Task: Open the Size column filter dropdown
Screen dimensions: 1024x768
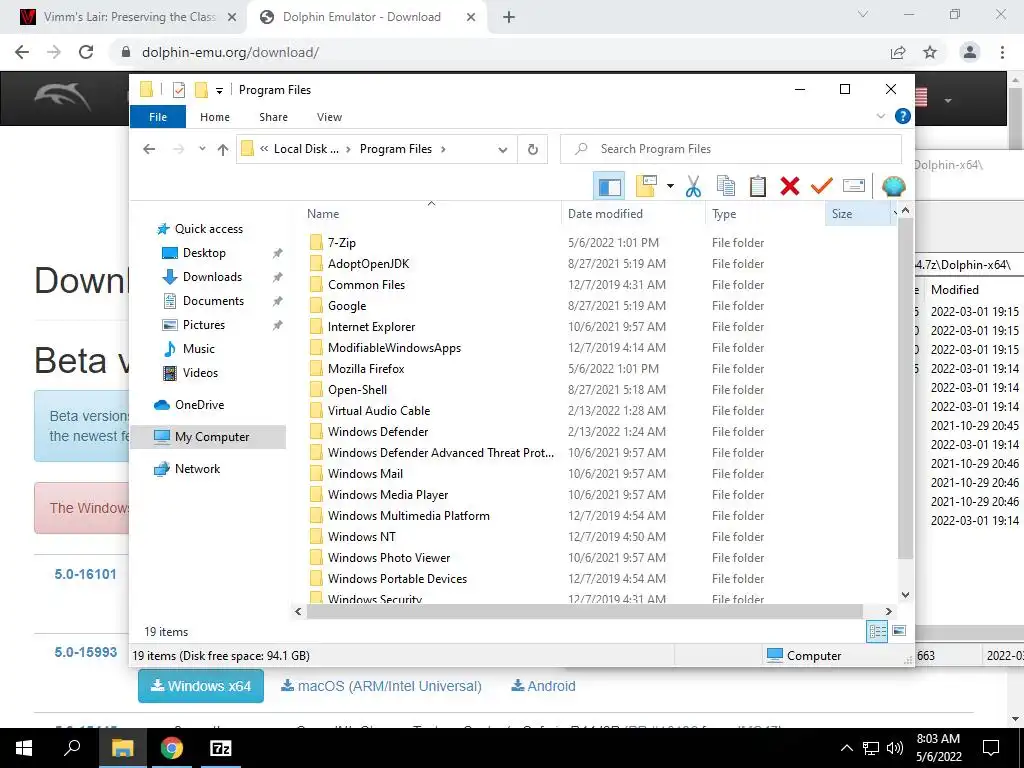Action: [x=894, y=214]
